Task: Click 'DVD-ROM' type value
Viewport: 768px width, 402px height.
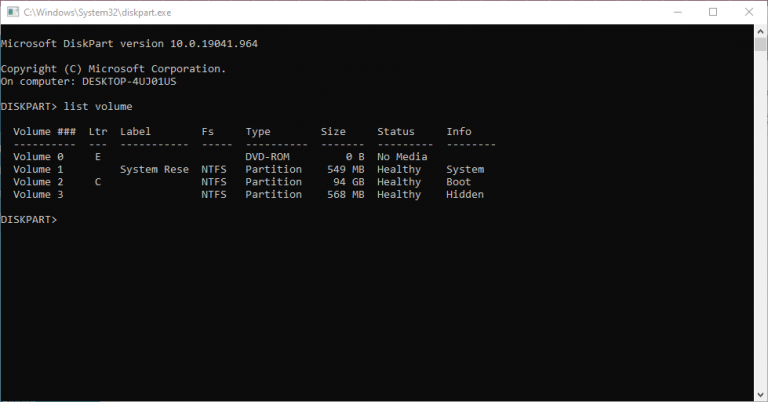Action: (x=267, y=157)
